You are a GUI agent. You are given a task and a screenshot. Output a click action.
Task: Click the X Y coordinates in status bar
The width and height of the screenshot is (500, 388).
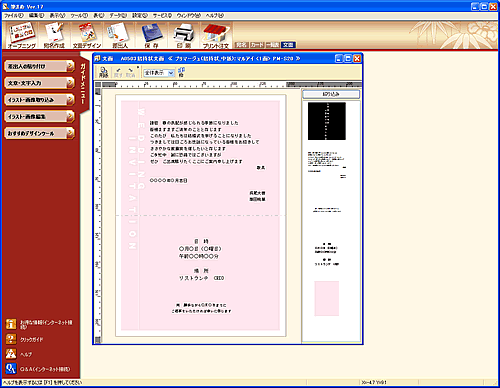point(374,383)
